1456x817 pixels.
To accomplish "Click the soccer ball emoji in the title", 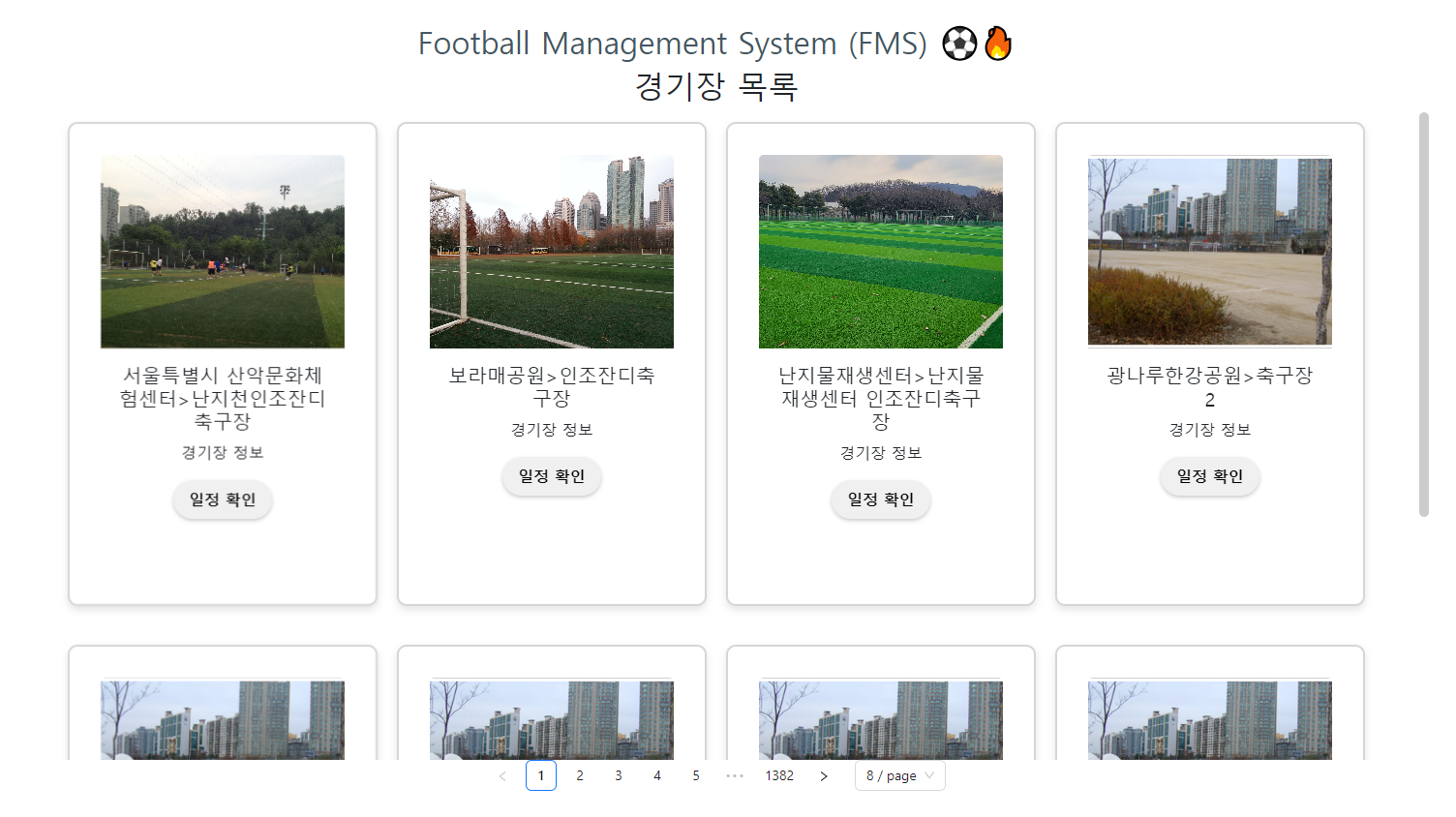I will [959, 43].
